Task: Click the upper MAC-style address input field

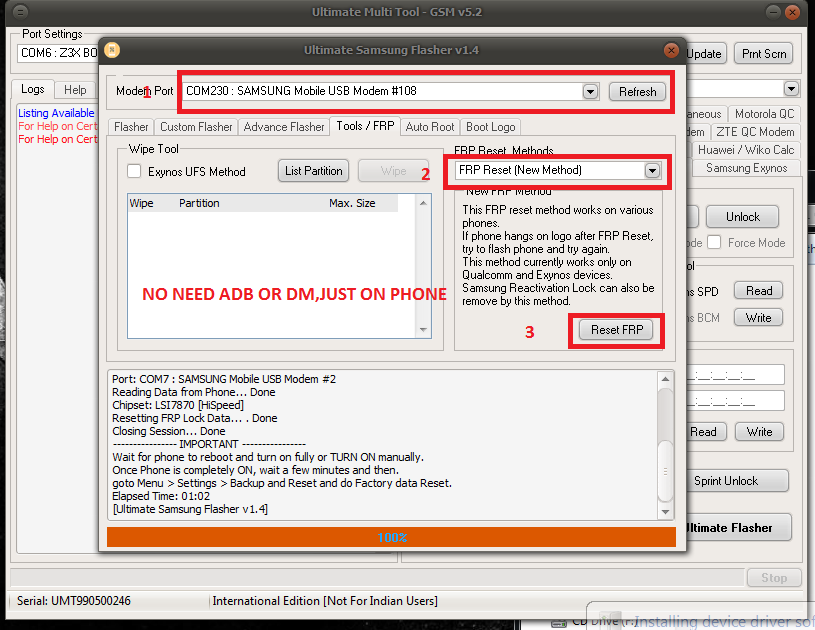Action: (x=735, y=375)
